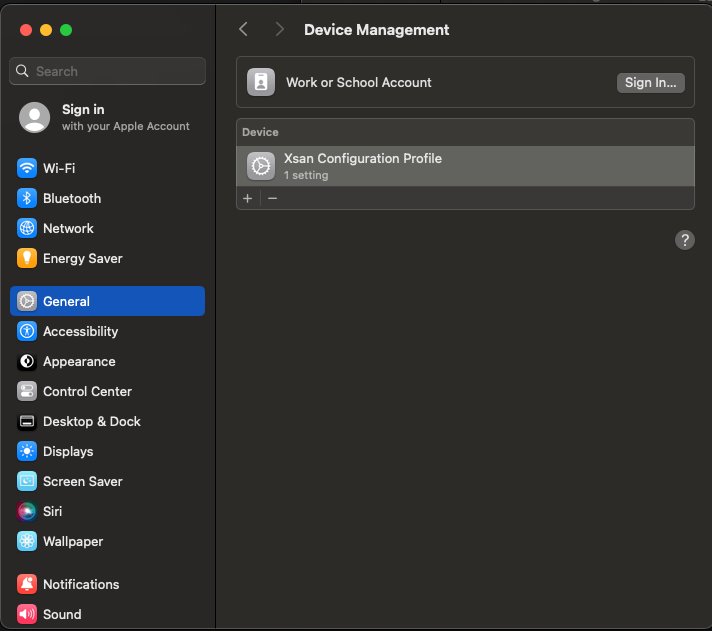Click the Siri icon
The image size is (712, 631).
[x=27, y=511]
